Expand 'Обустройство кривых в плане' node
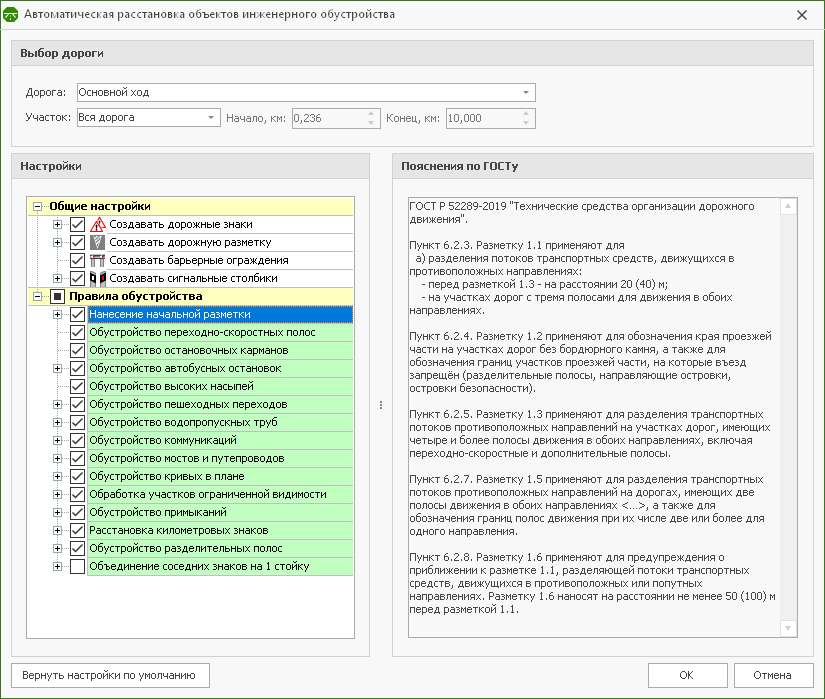The image size is (825, 699). [57, 477]
